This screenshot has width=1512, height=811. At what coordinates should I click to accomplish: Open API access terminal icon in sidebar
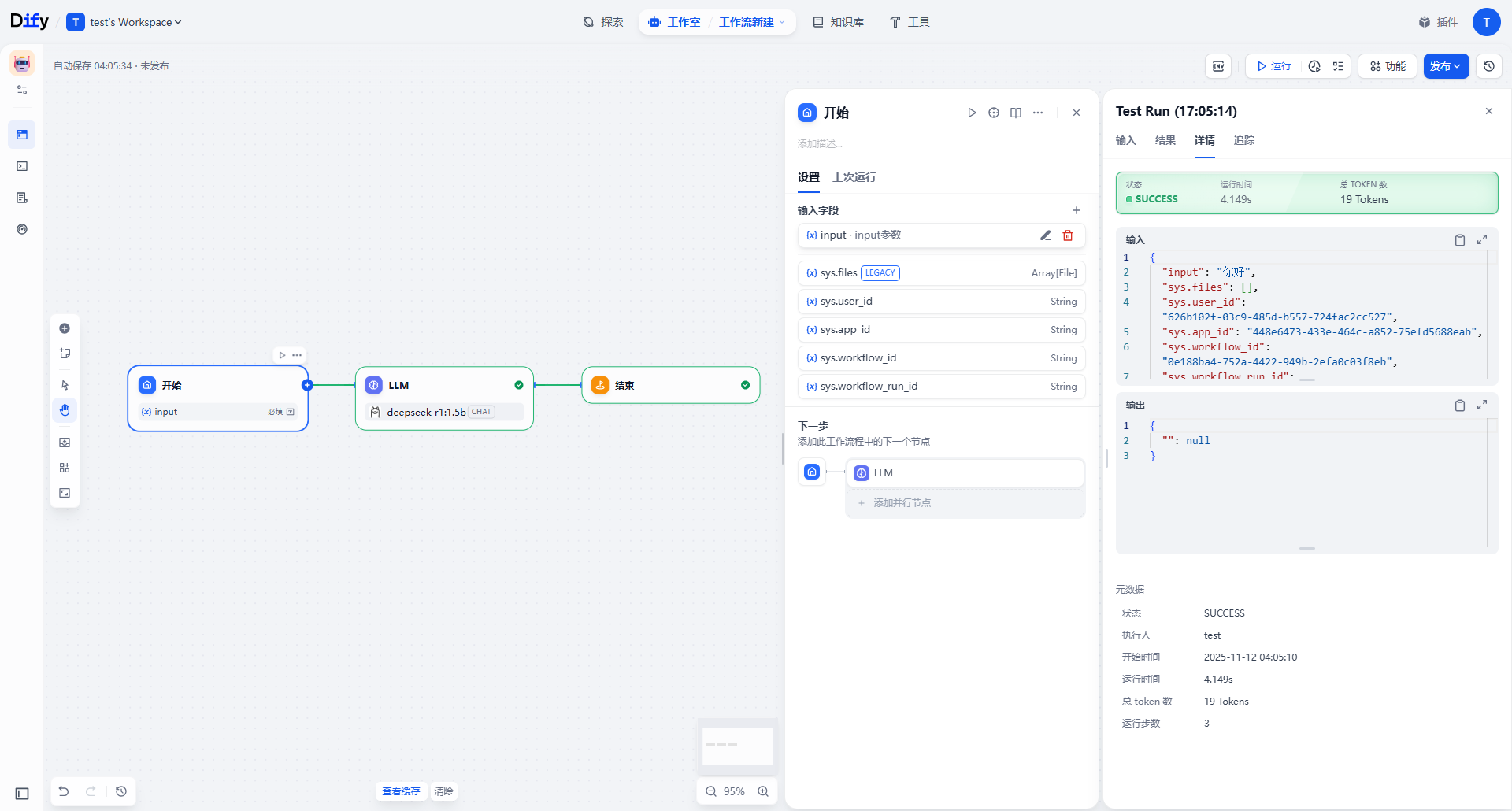(x=22, y=166)
